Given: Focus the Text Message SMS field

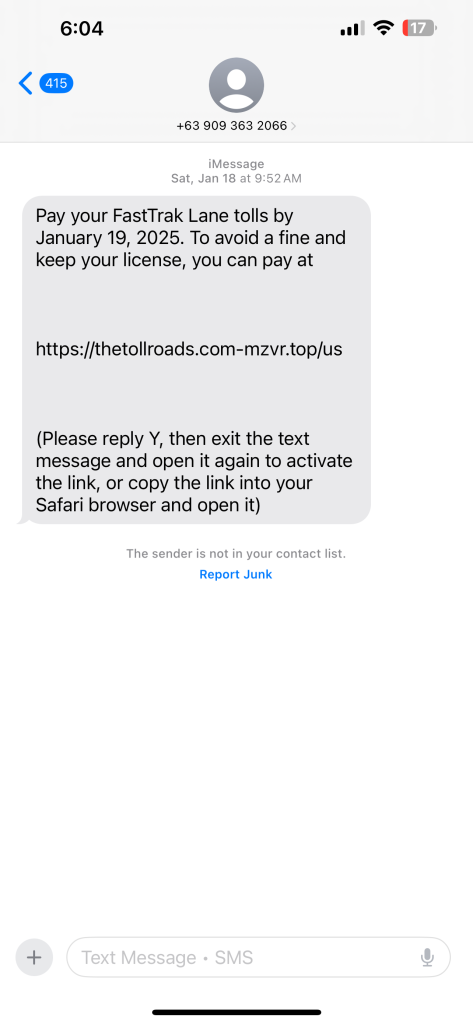Looking at the screenshot, I should click(x=259, y=957).
